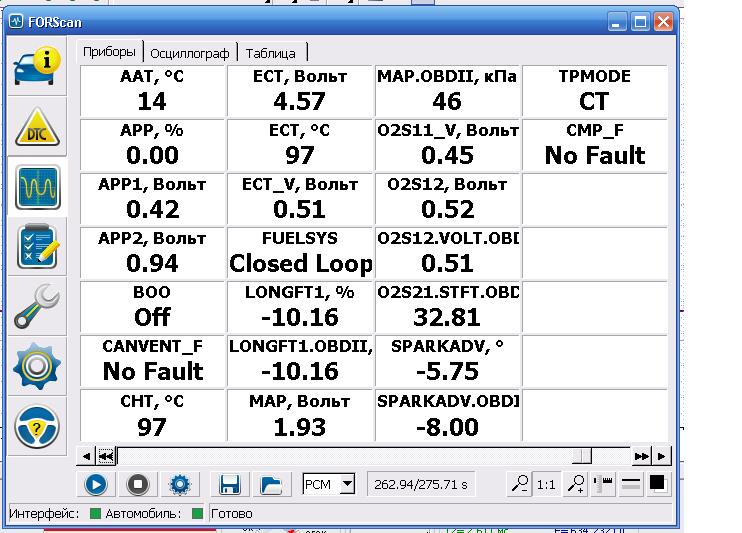This screenshot has height=533, width=742.
Task: Select the LONGFT1, % gauge cell
Action: [300, 306]
